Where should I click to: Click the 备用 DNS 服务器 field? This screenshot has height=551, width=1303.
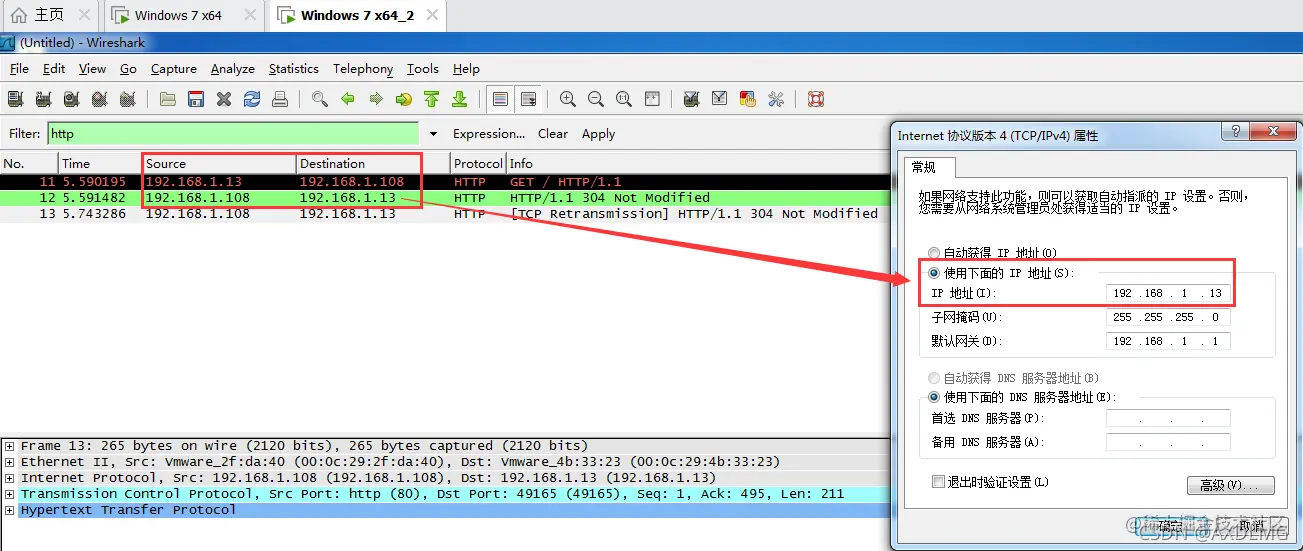click(1168, 442)
